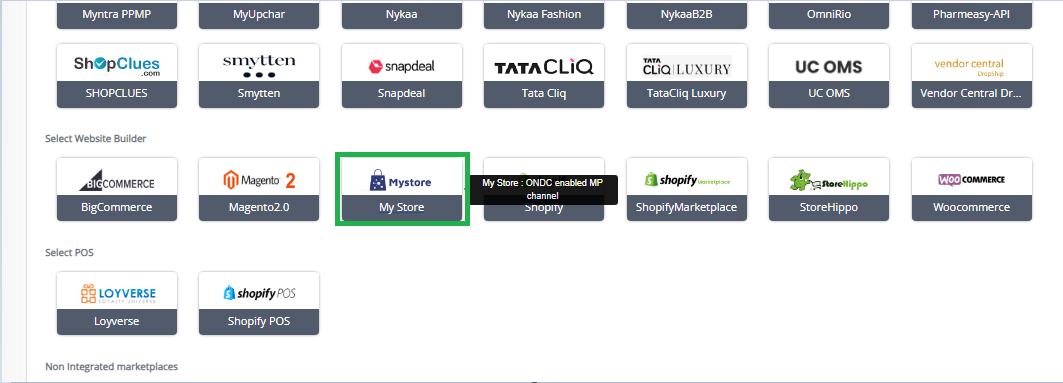Choose the UC OMS channel tile

click(829, 76)
